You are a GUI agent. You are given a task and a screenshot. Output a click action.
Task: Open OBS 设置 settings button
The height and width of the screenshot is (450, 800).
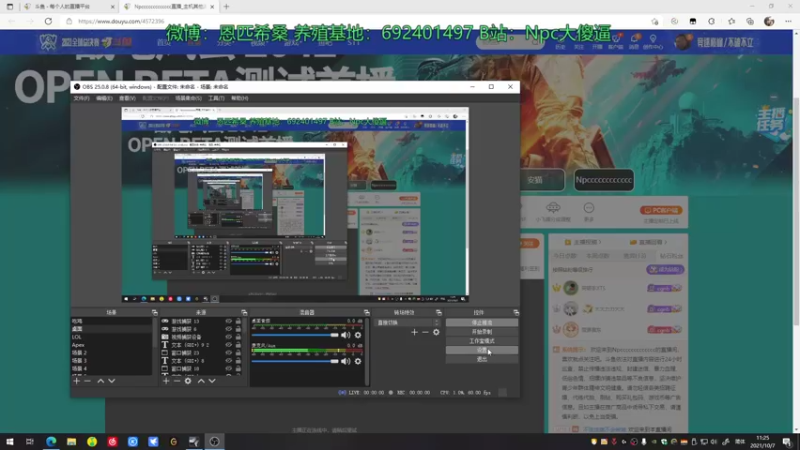pyautogui.click(x=482, y=350)
